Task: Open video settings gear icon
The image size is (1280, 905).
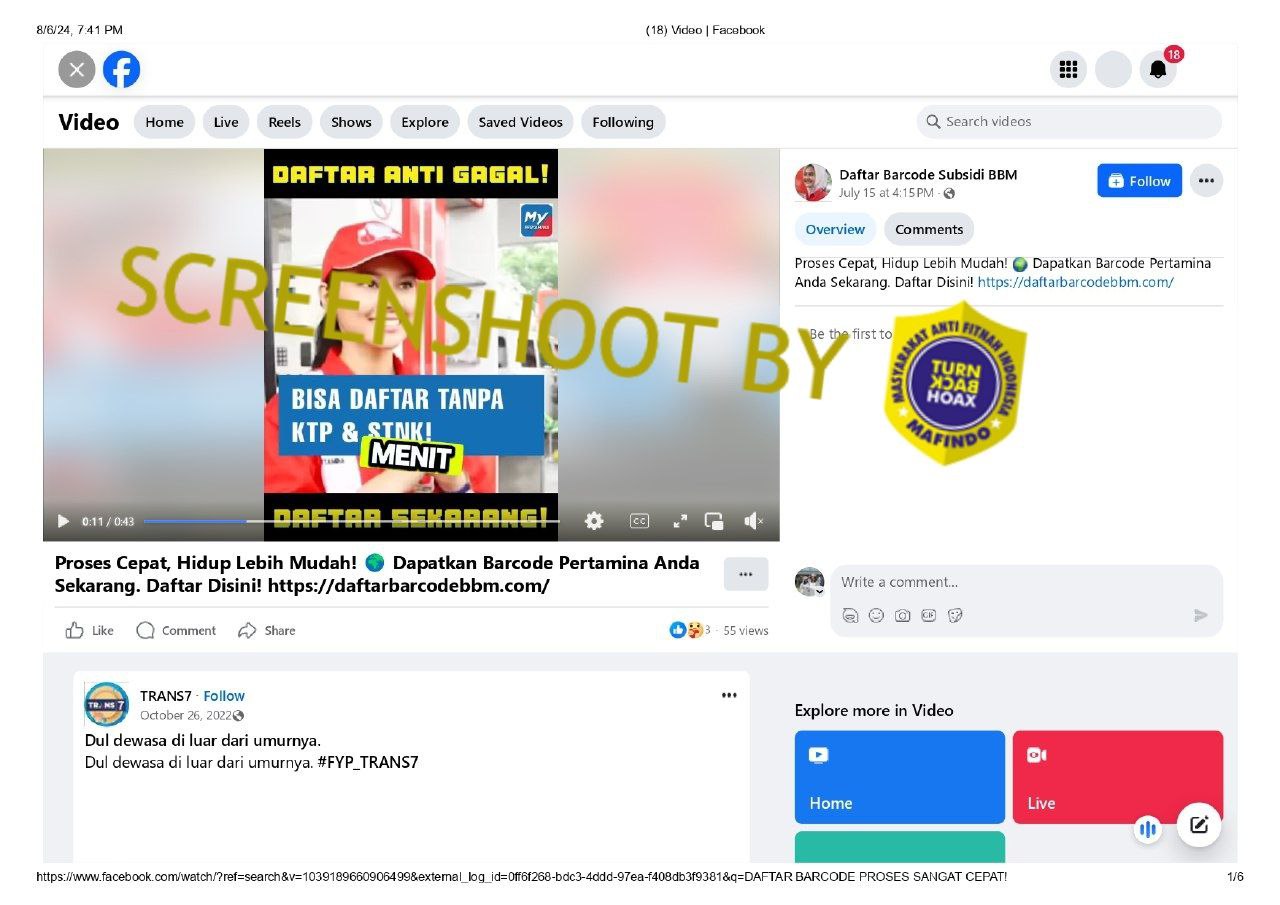Action: pos(594,521)
